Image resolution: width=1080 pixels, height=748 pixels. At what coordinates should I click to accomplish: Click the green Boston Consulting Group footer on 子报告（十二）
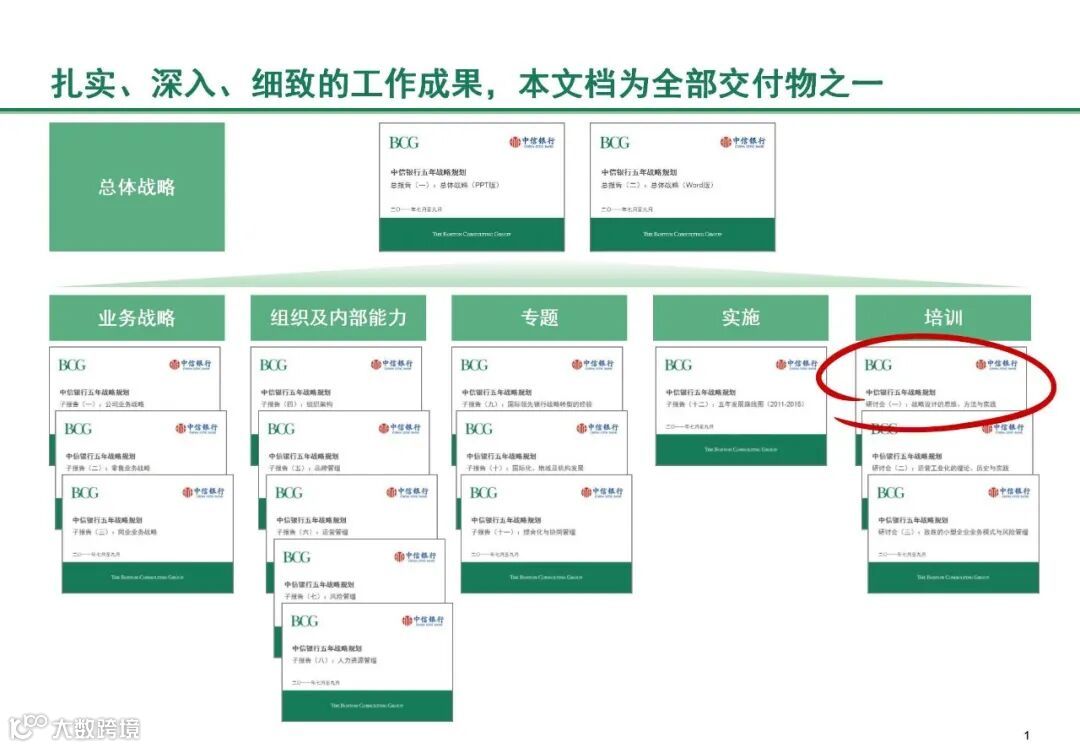click(741, 450)
